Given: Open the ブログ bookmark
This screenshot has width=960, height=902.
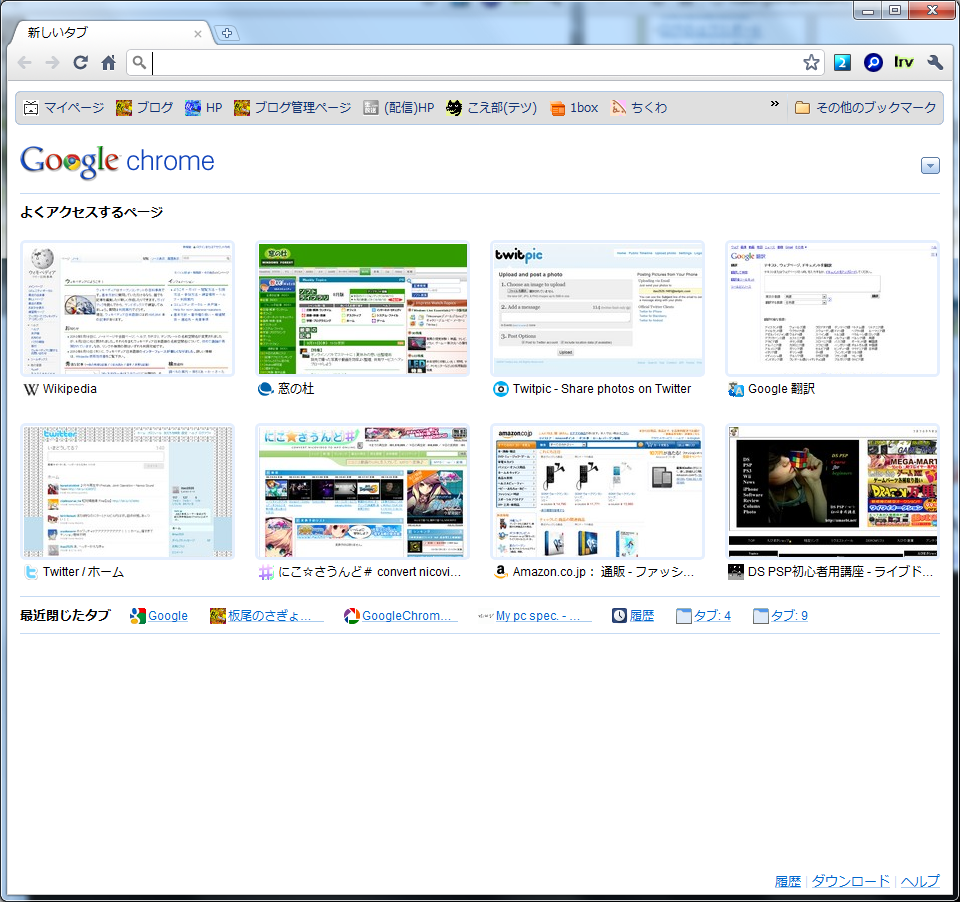Looking at the screenshot, I should click(144, 108).
